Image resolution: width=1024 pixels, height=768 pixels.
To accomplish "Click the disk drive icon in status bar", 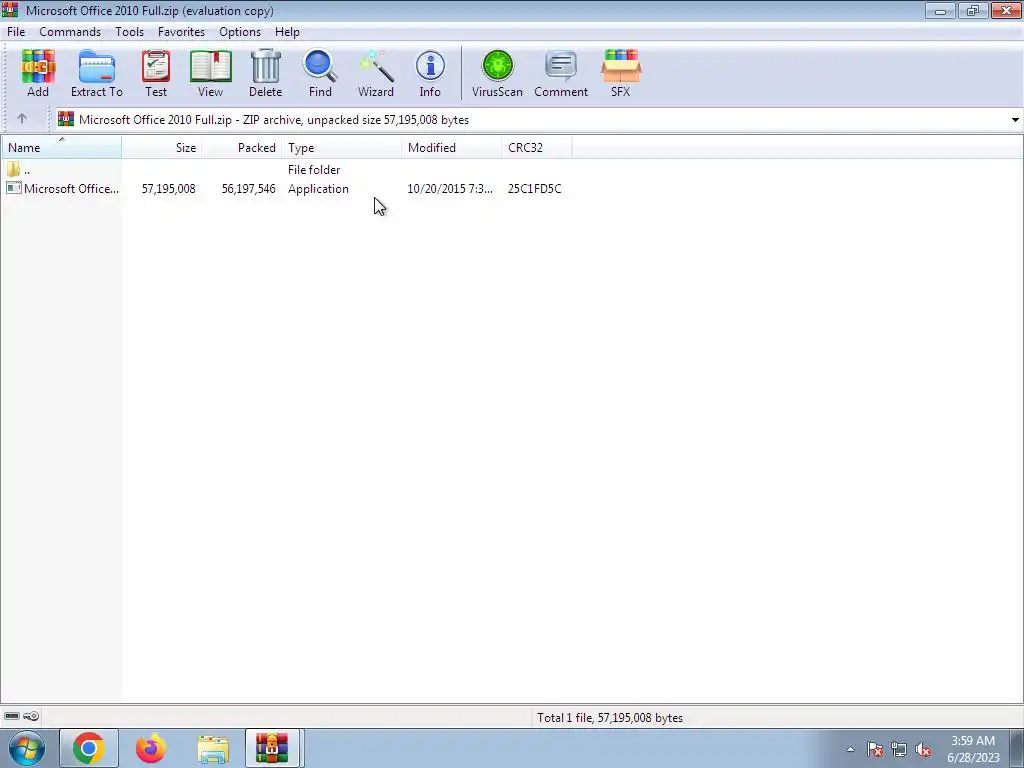I will click(12, 716).
